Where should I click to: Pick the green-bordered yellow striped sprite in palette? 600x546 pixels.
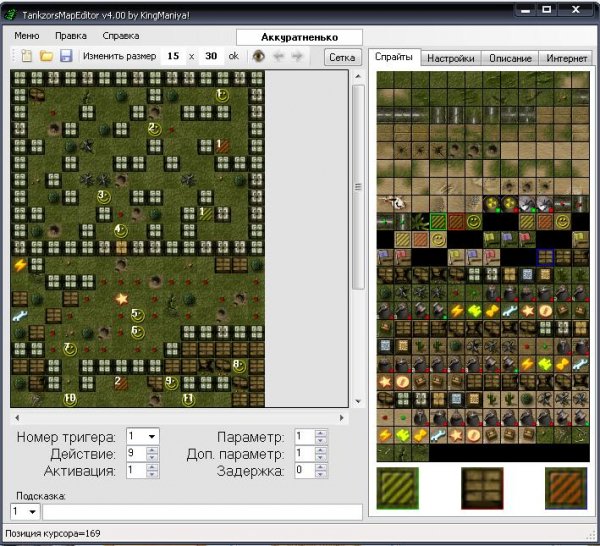(x=438, y=222)
